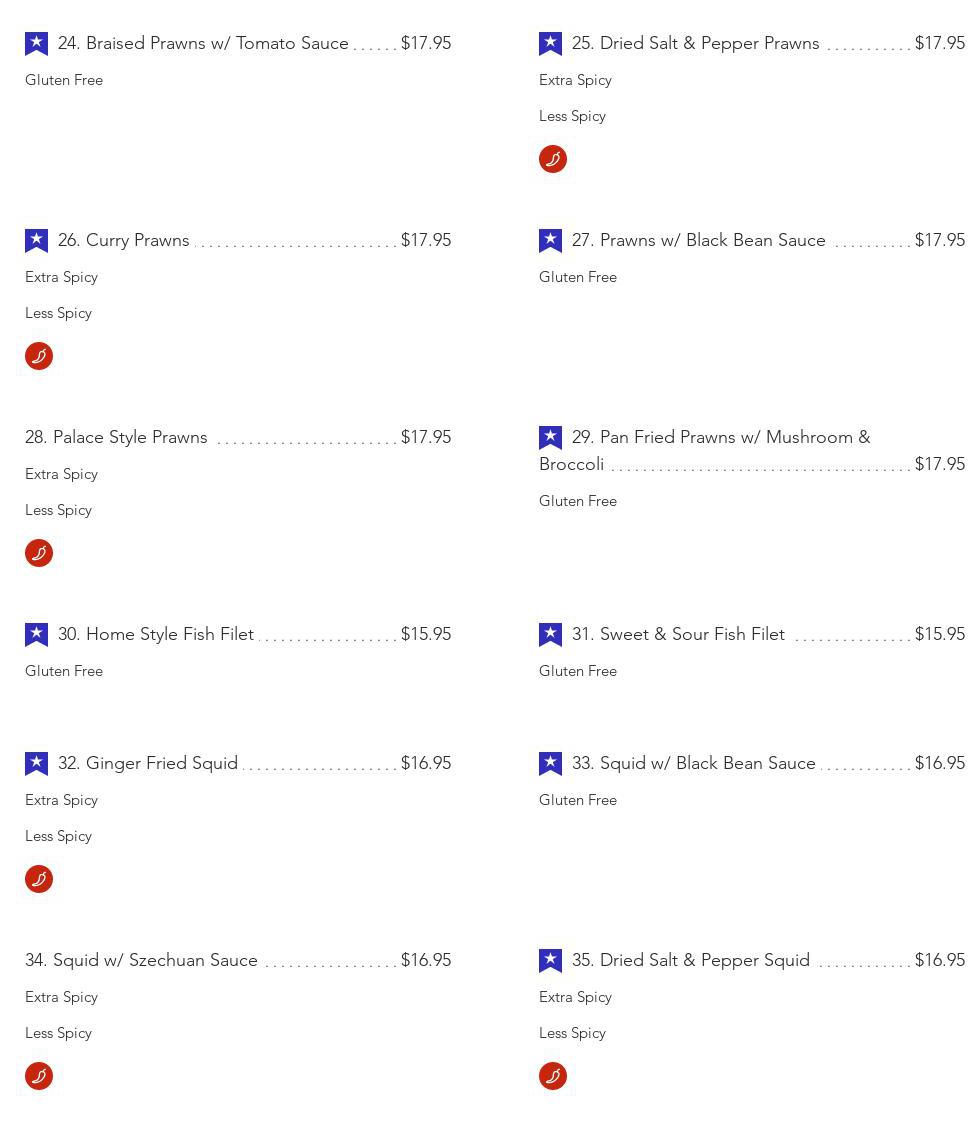The width and height of the screenshot is (974, 1132).
Task: Click the chili pepper icon under Curry Prawns
Action: tap(39, 356)
